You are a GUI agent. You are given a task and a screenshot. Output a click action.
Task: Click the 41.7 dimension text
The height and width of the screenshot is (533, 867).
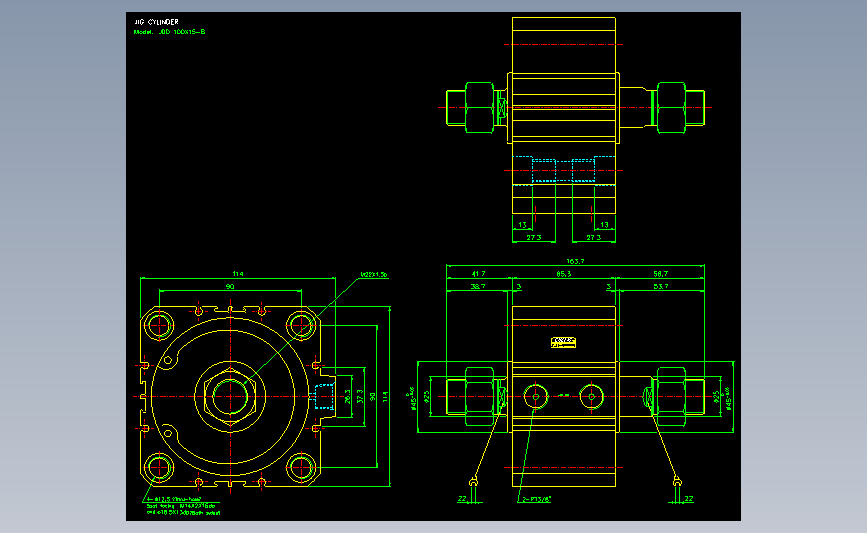coord(478,274)
